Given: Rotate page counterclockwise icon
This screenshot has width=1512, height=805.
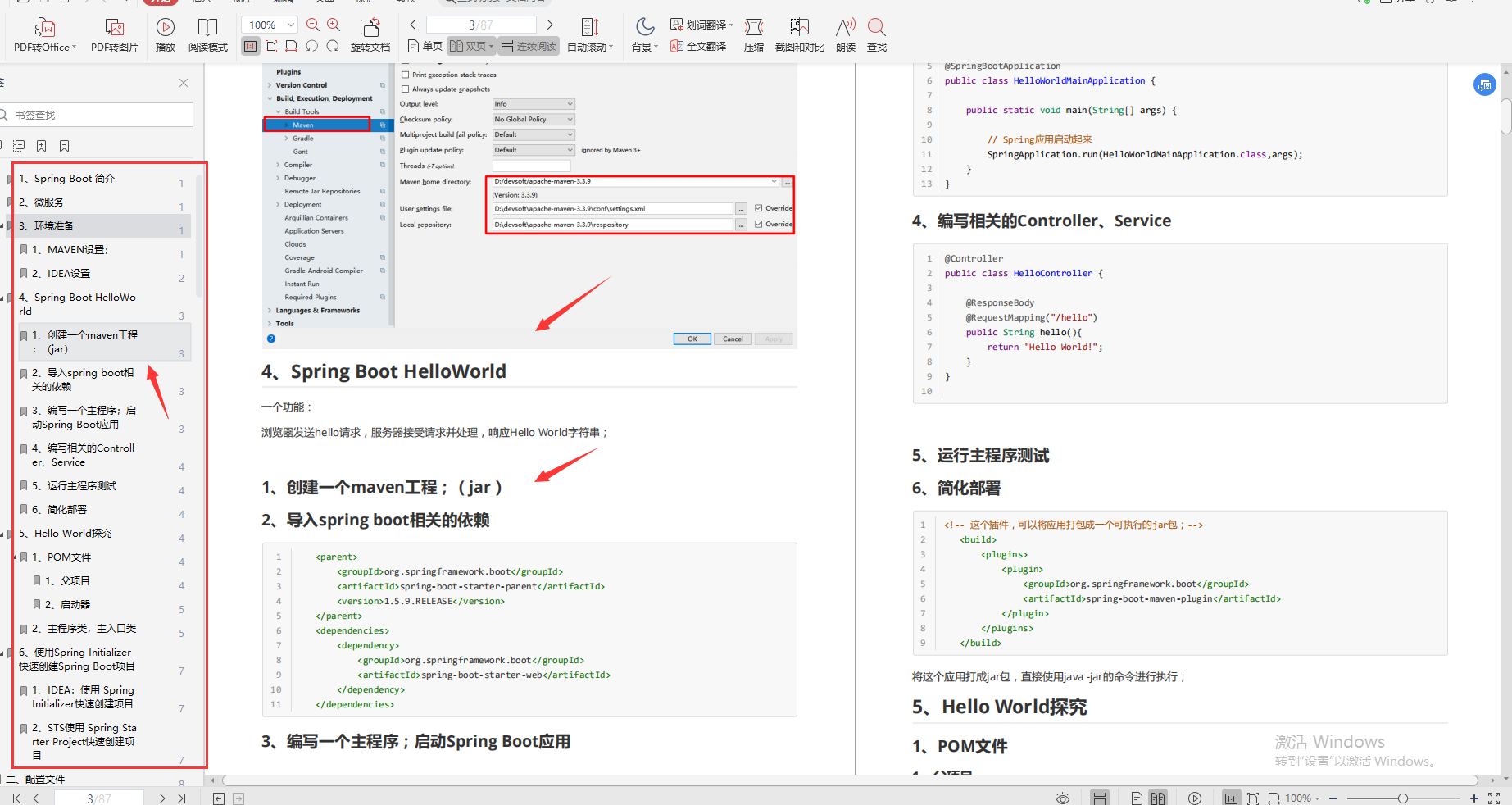Looking at the screenshot, I should 312,47.
